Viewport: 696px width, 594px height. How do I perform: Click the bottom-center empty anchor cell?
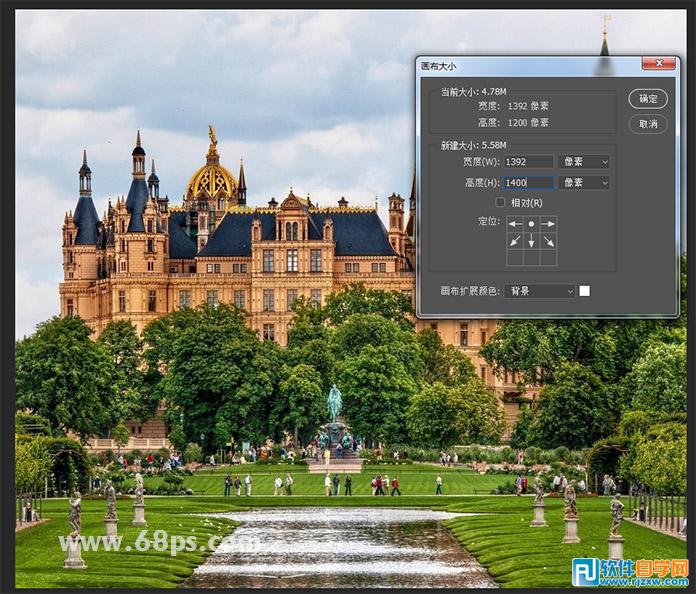(x=531, y=257)
